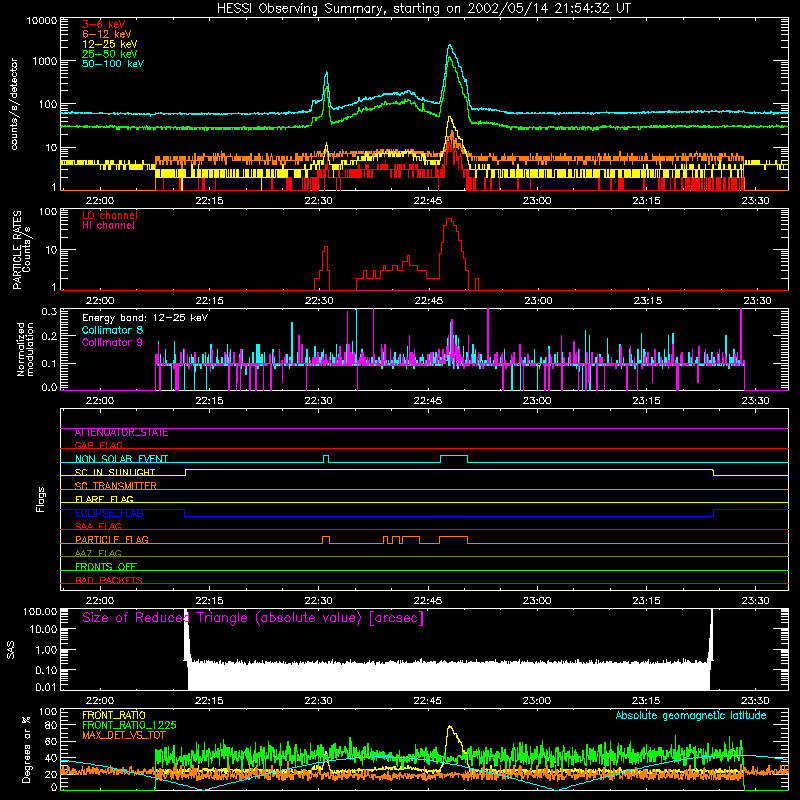The width and height of the screenshot is (800, 800).
Task: Click the counts/s/detector axis label
Action: click(14, 104)
